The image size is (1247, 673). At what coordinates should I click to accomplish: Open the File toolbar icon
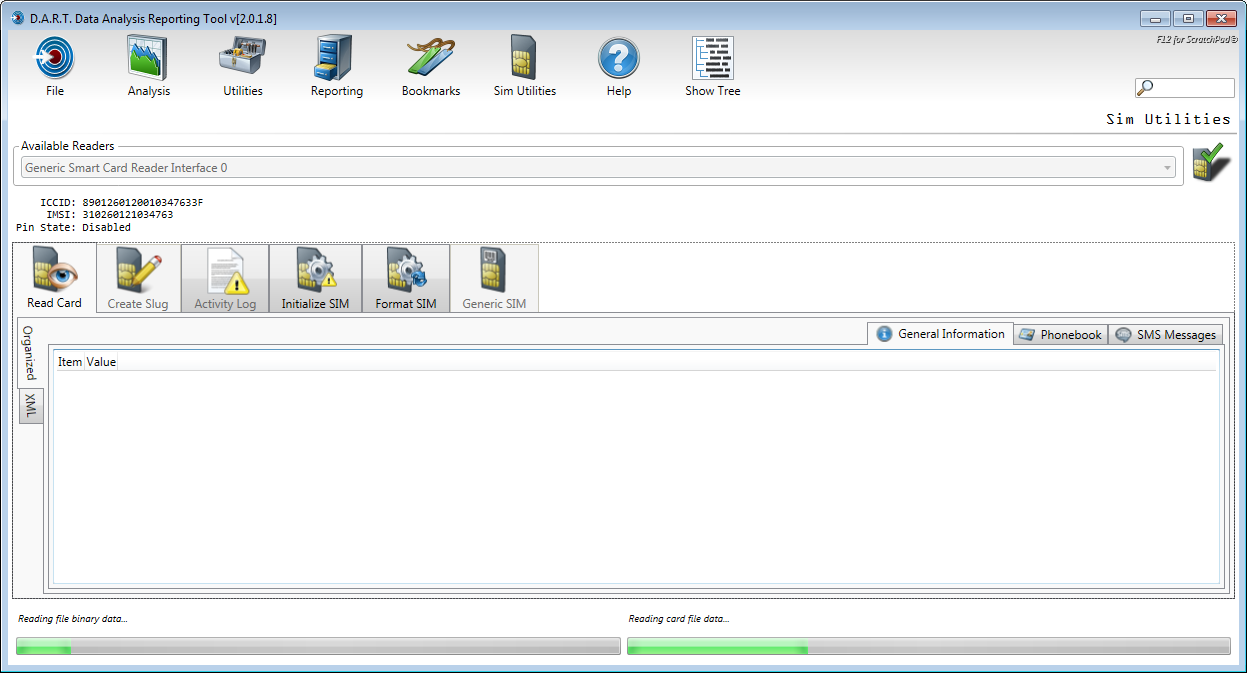coord(55,58)
